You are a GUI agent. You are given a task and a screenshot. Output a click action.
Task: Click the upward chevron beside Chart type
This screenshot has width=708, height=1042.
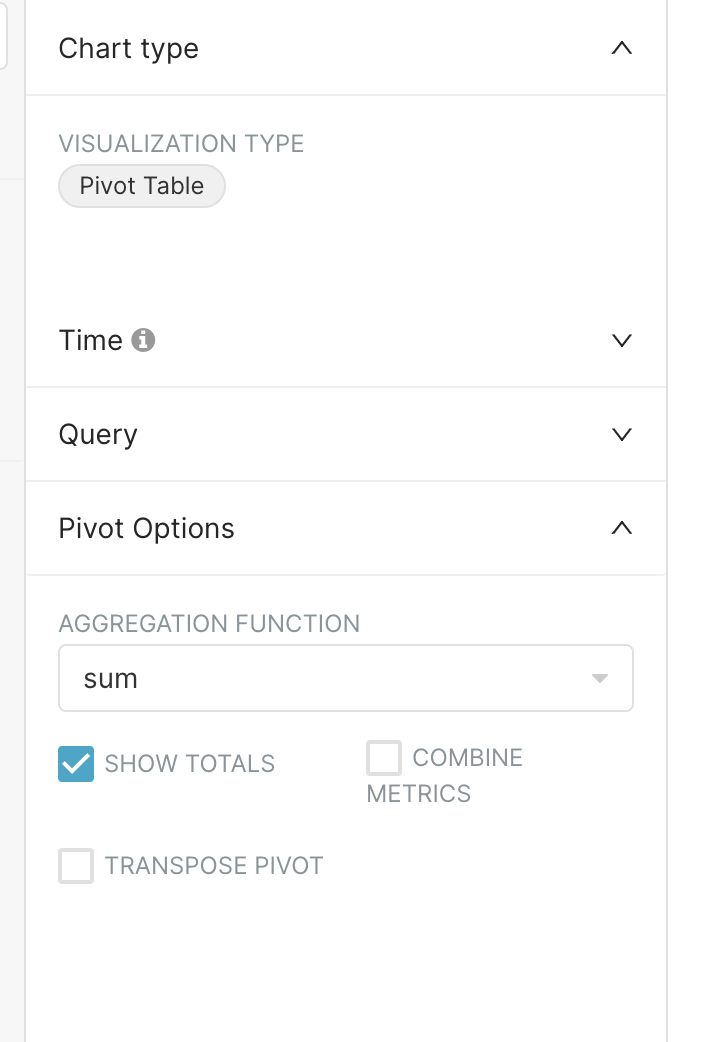(x=622, y=47)
